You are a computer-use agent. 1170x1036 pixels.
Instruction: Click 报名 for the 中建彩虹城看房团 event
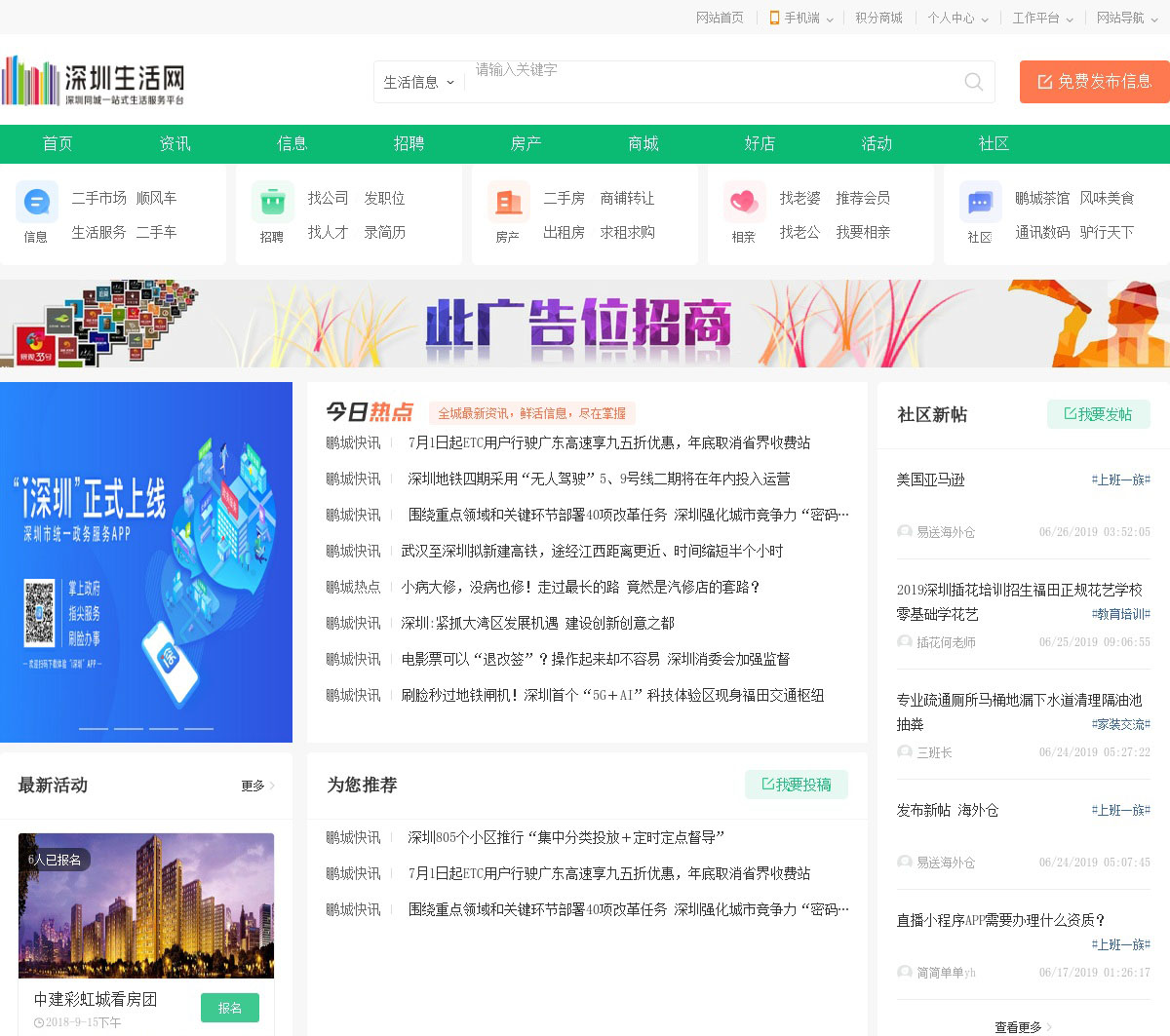(230, 1008)
